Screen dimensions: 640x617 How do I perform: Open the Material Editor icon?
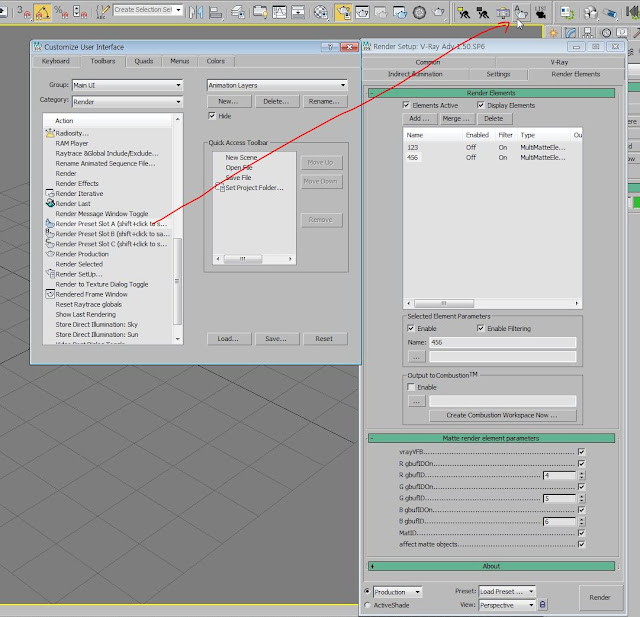tap(321, 12)
